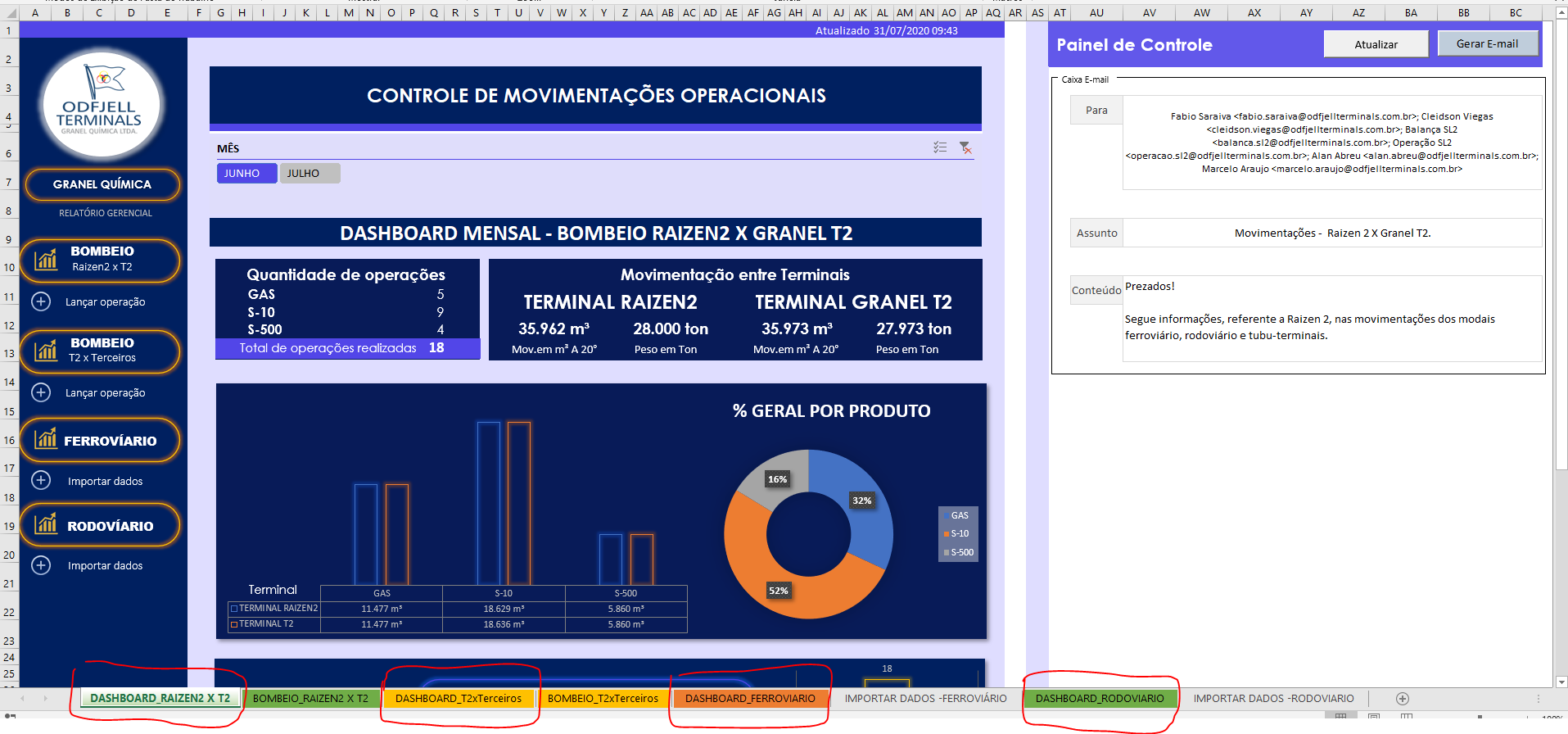
Task: Click the S-10 legend color swatch
Action: pyautogui.click(x=947, y=534)
